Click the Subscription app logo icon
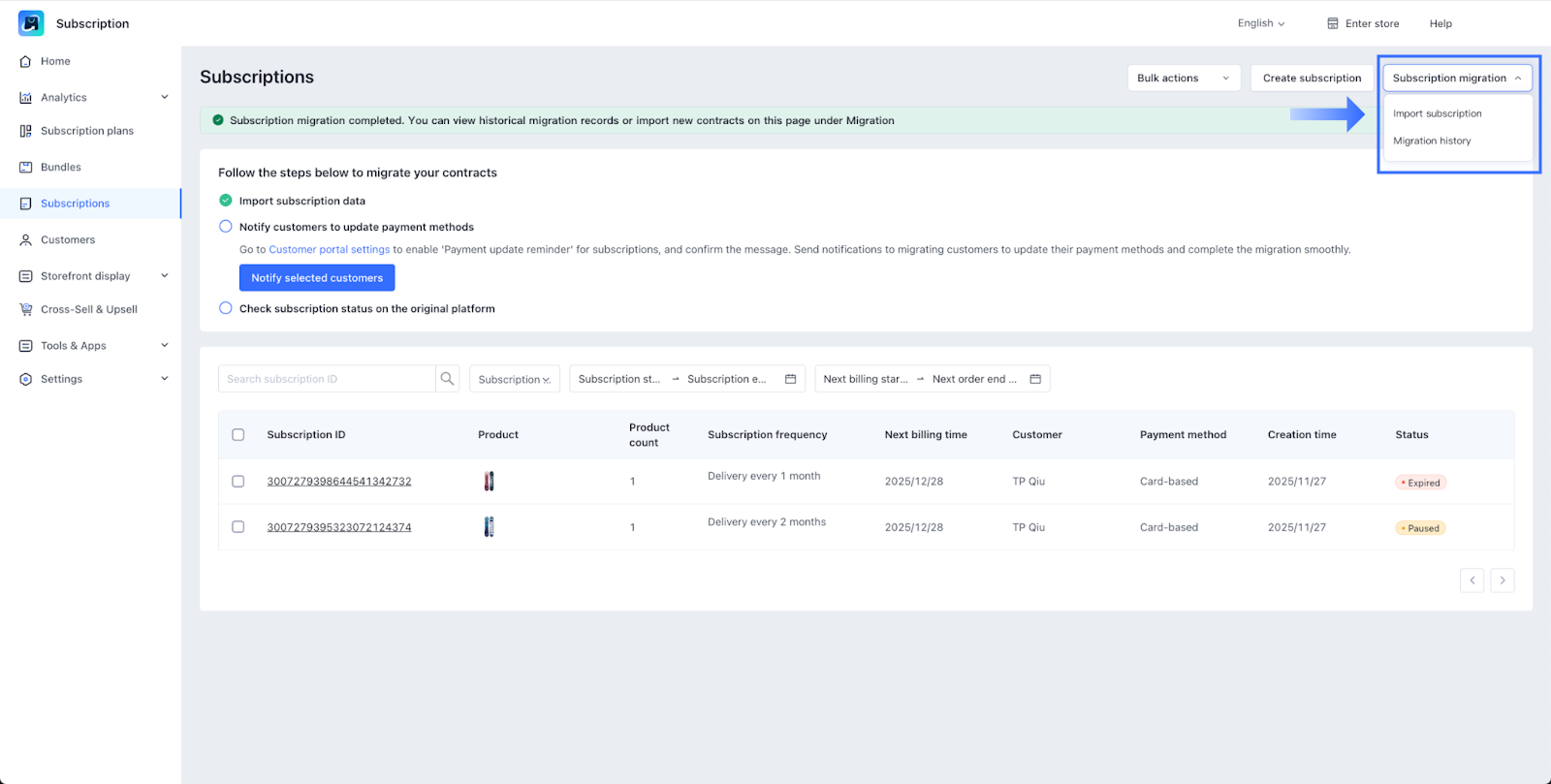This screenshot has height=784, width=1551. pyautogui.click(x=31, y=23)
